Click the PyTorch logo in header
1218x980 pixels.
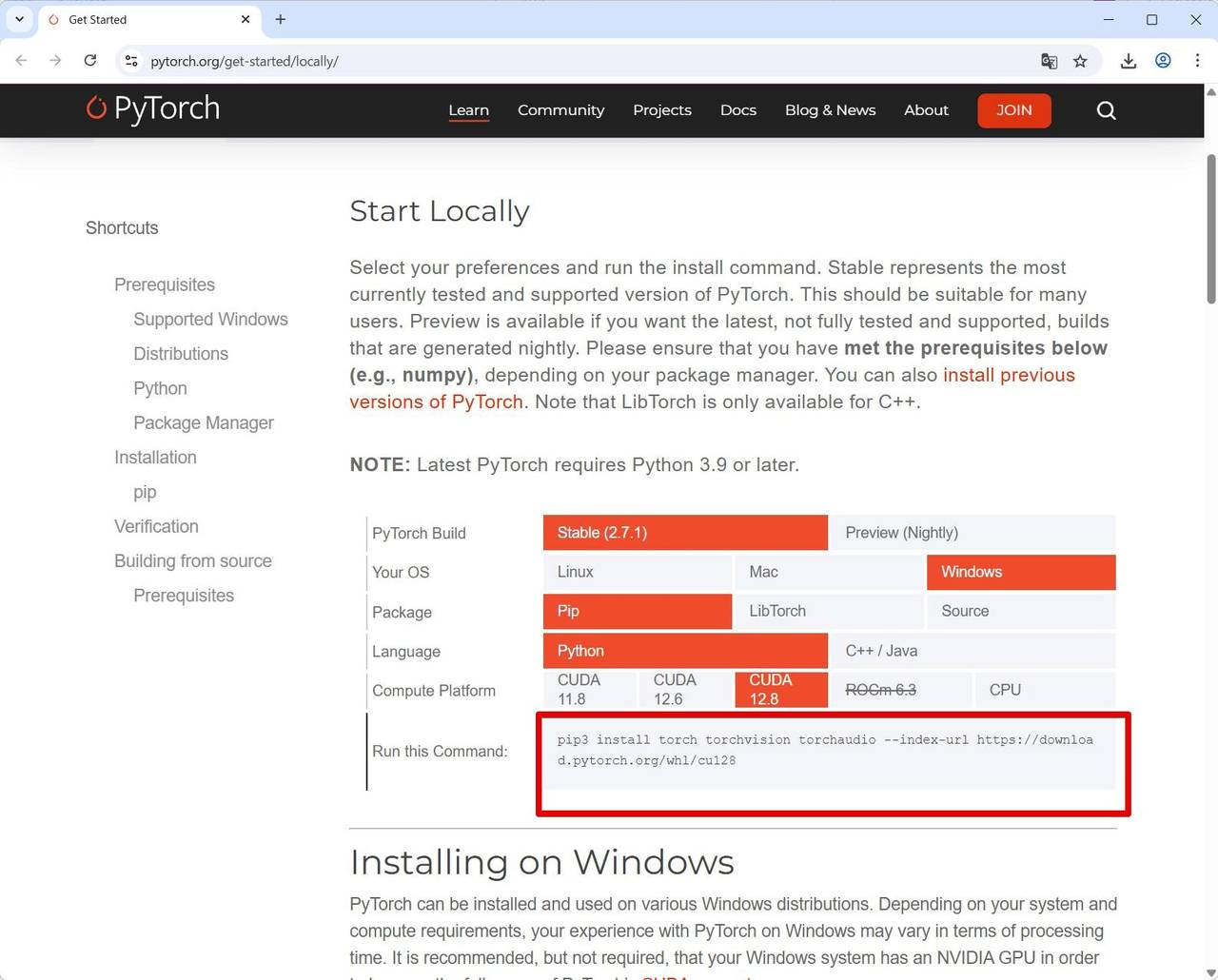[x=153, y=108]
